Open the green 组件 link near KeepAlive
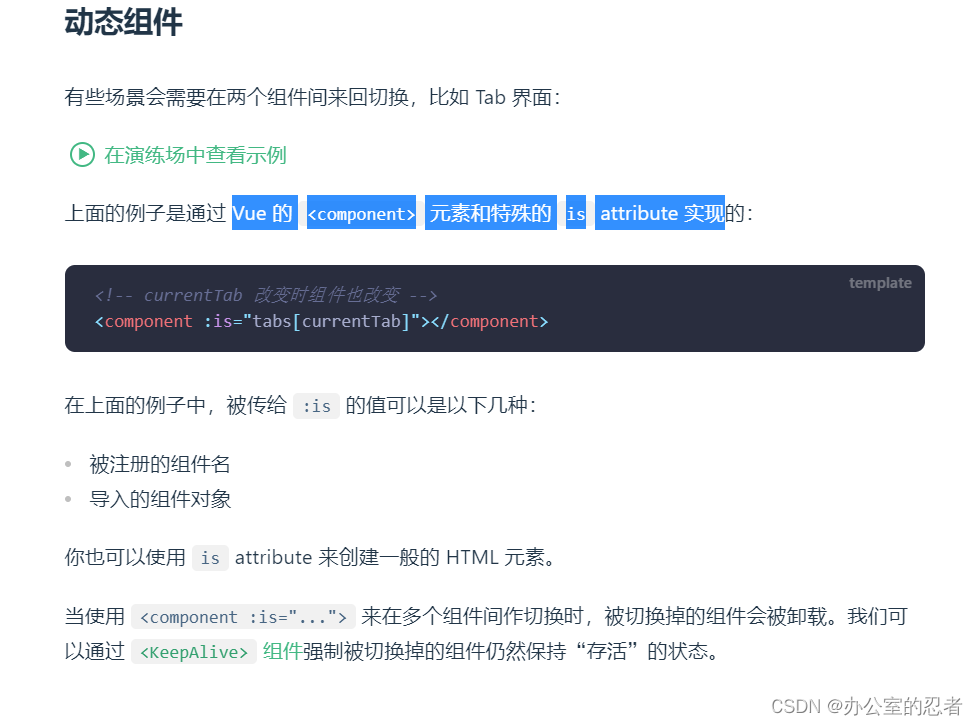 click(283, 651)
